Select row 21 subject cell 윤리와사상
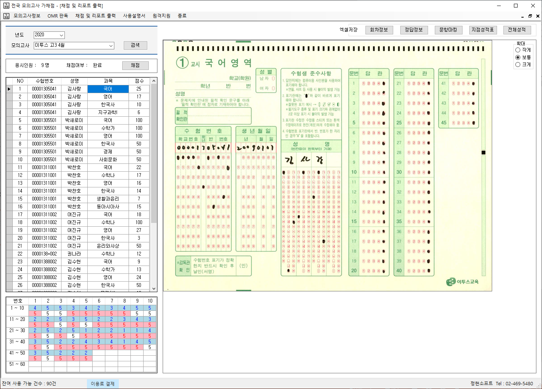542x389 pixels. click(x=108, y=246)
